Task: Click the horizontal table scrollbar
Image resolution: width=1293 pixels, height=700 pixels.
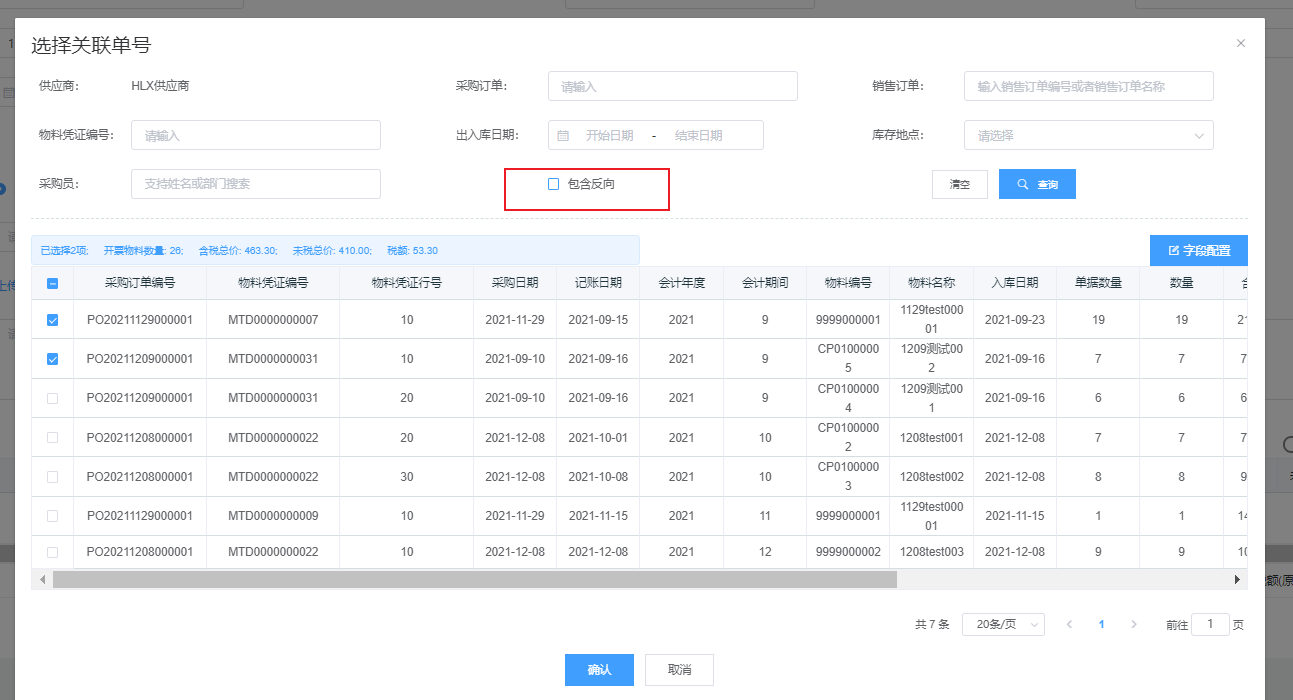Action: pyautogui.click(x=475, y=579)
